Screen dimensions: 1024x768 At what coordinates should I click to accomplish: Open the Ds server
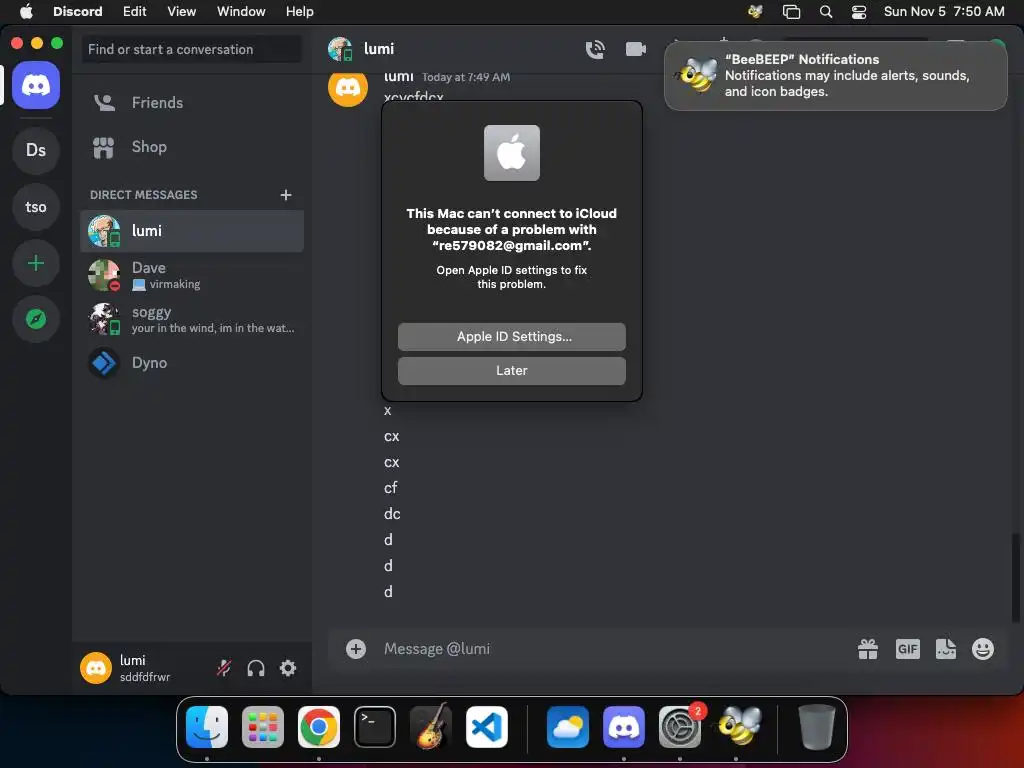36,151
